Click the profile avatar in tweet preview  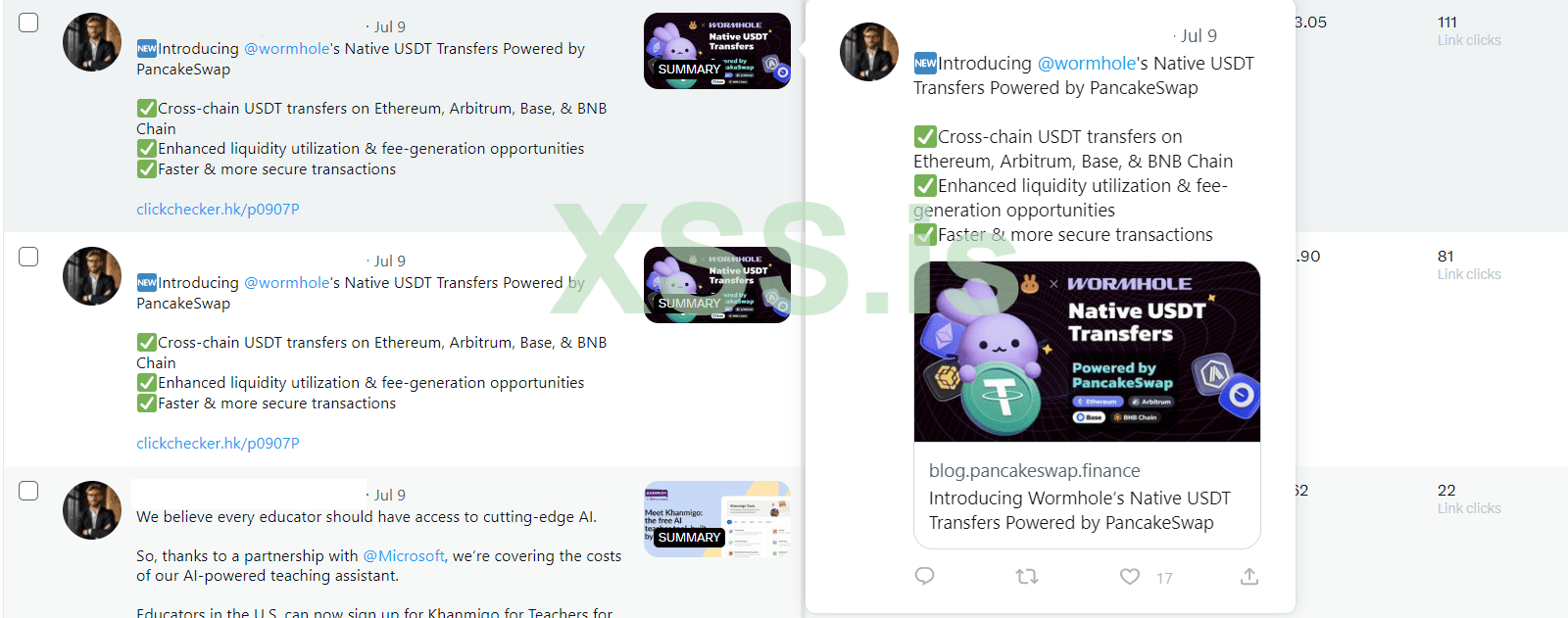click(x=869, y=52)
